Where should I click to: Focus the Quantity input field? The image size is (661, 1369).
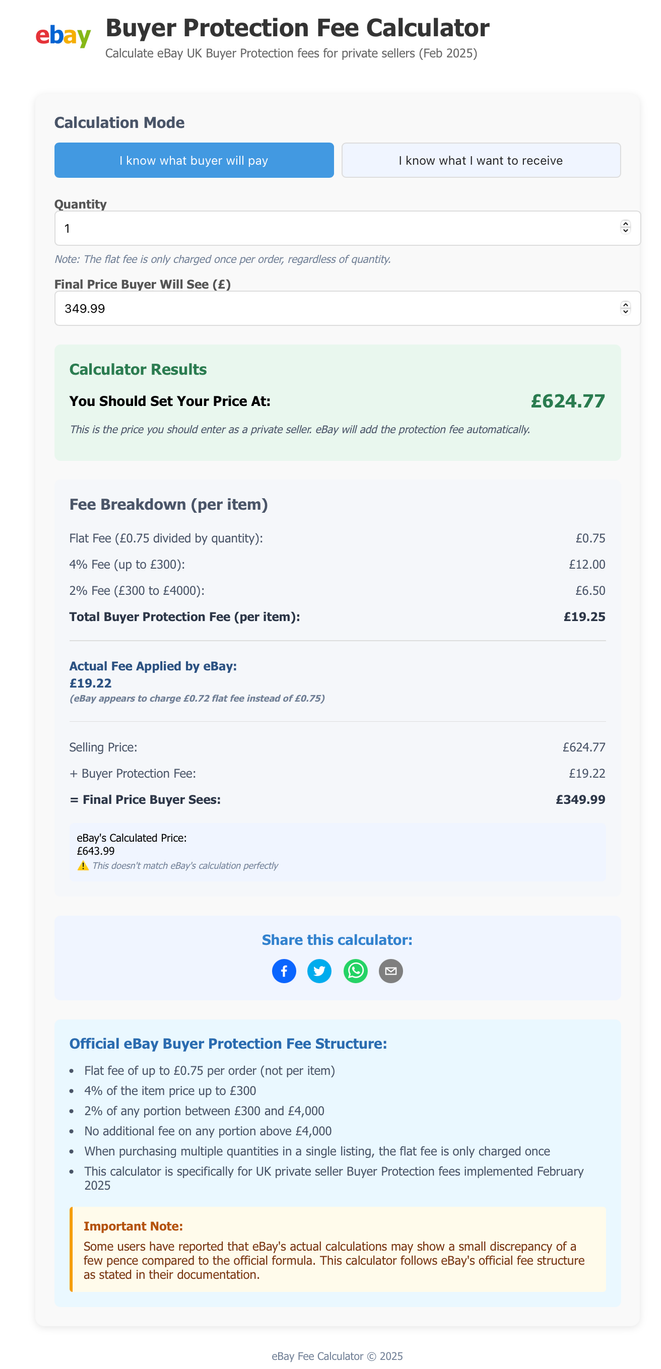point(347,228)
